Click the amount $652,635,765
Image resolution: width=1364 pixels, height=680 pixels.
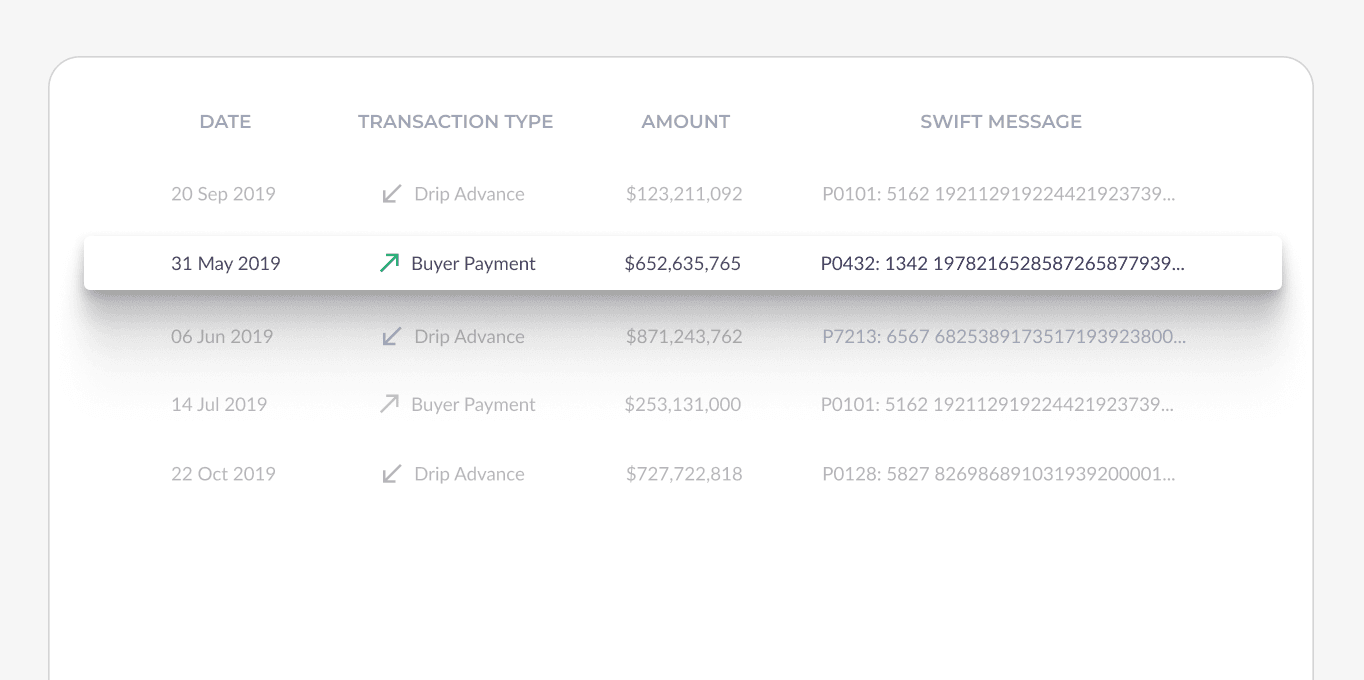click(683, 264)
